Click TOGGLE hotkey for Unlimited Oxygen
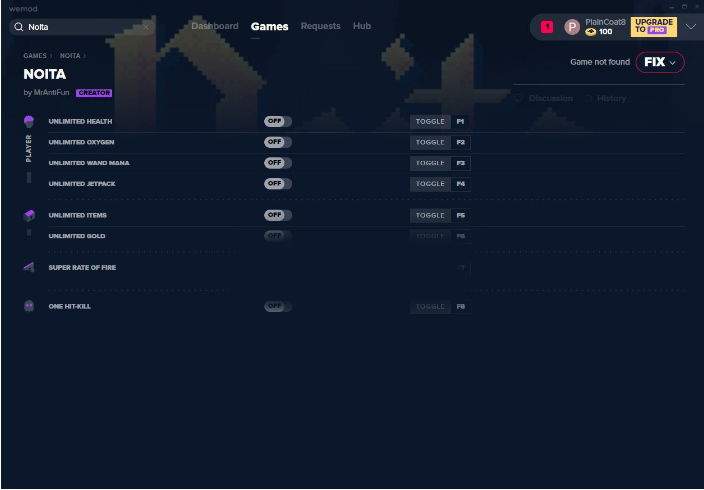This screenshot has width=704, height=490. click(430, 142)
